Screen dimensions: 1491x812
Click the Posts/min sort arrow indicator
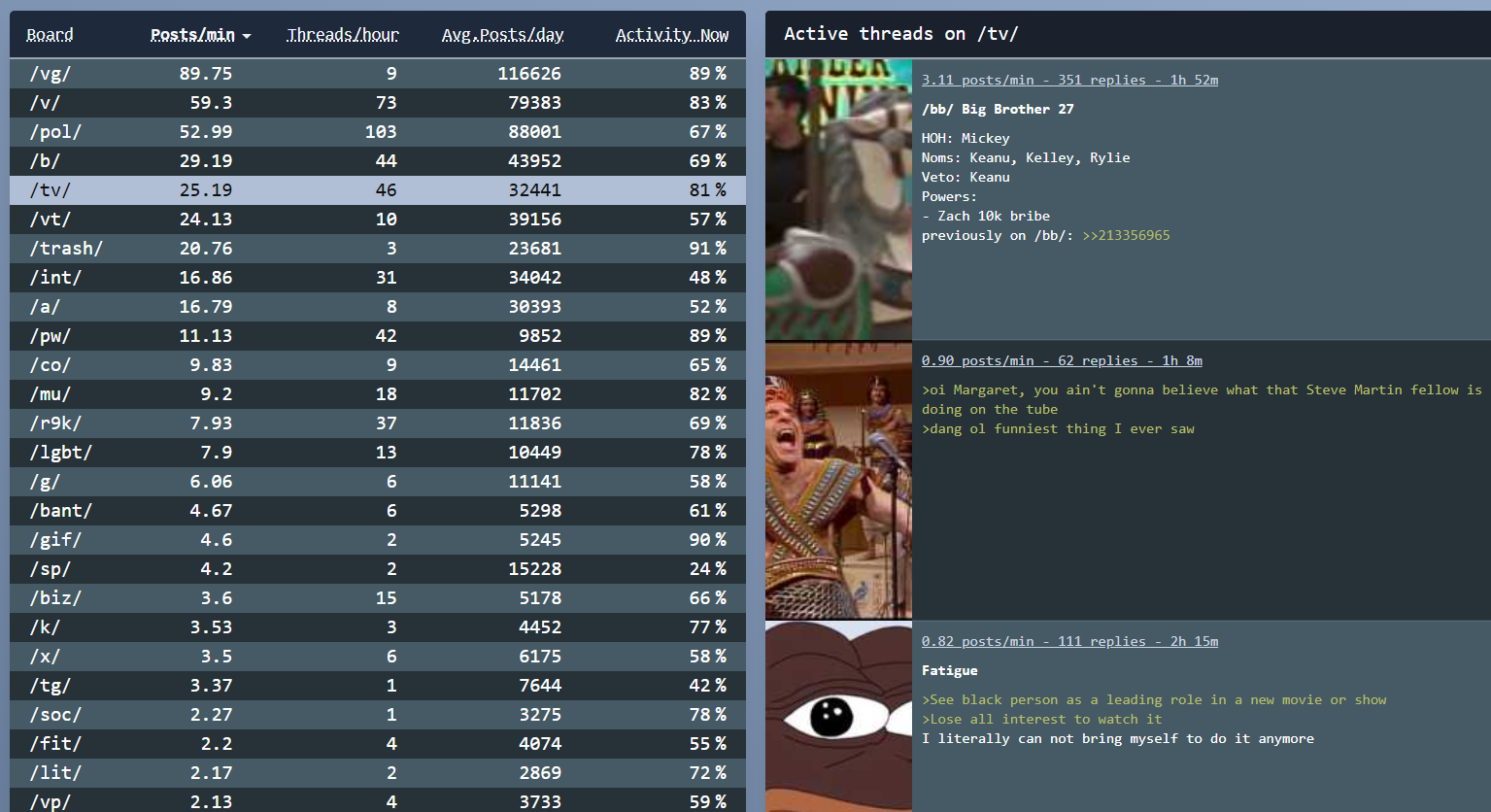[x=247, y=36]
